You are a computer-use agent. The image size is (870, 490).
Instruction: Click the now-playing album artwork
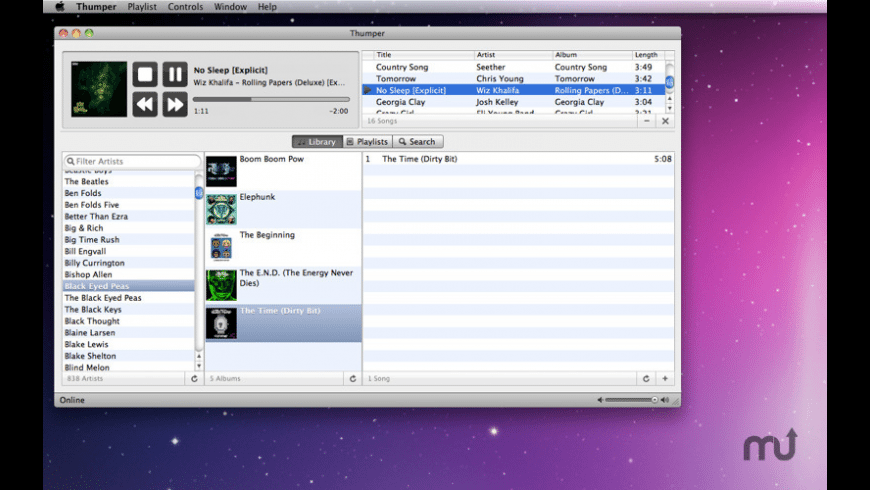pyautogui.click(x=99, y=89)
